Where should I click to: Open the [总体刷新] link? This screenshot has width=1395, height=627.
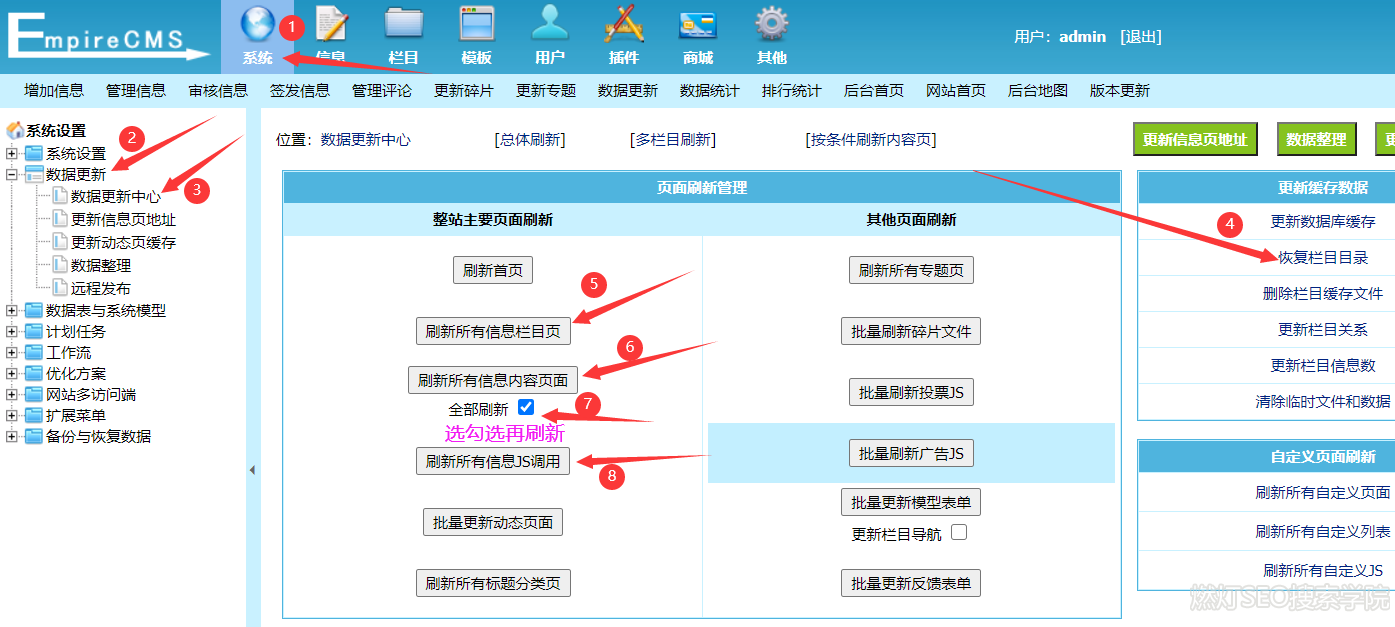530,140
